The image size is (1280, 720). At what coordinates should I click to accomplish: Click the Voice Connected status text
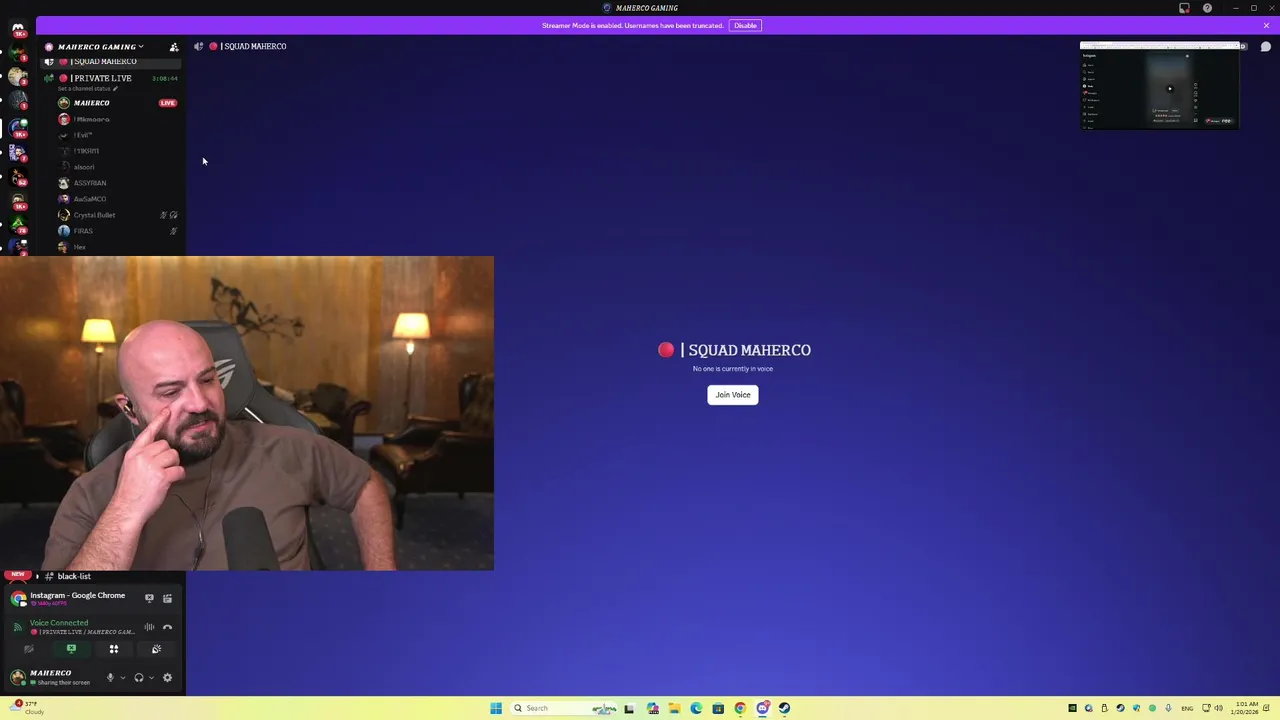(x=59, y=623)
